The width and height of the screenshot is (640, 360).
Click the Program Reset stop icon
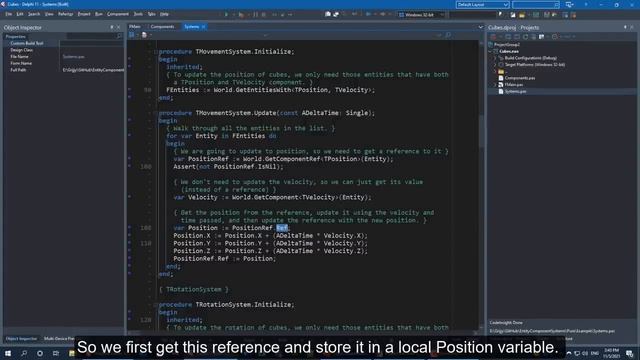tap(264, 15)
